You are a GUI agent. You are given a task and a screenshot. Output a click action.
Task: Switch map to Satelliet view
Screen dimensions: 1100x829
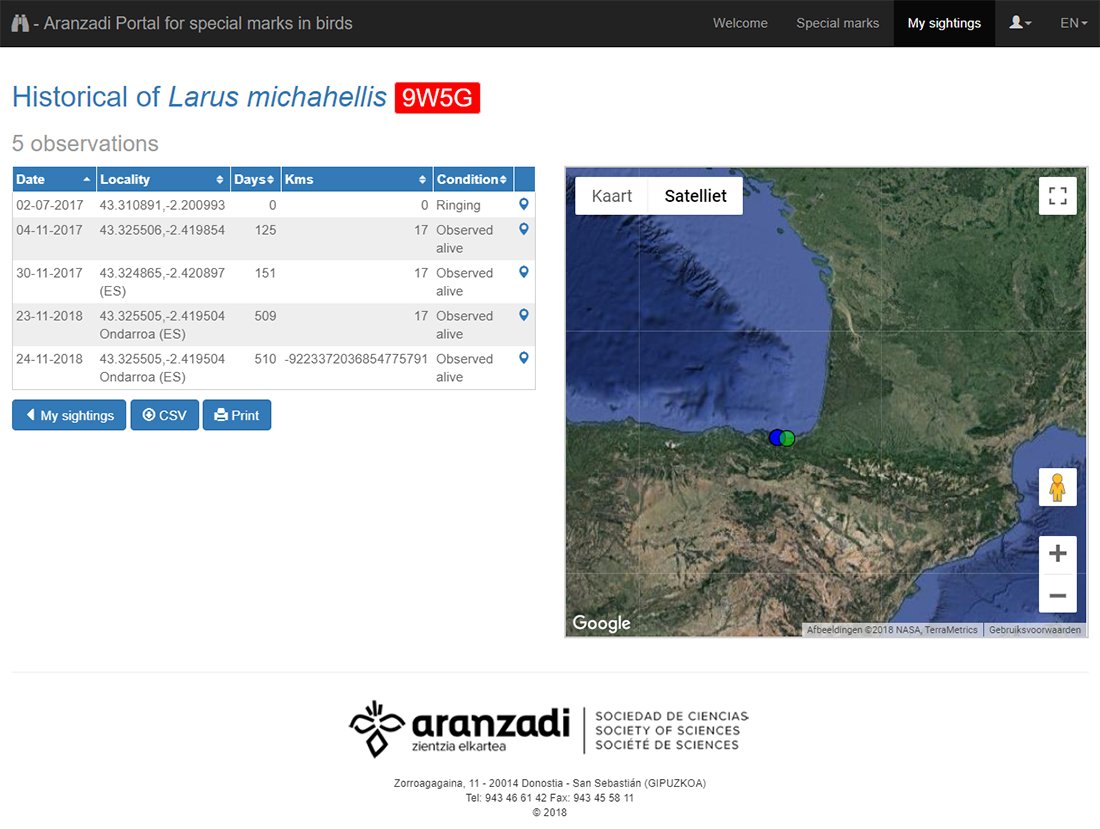click(x=695, y=196)
